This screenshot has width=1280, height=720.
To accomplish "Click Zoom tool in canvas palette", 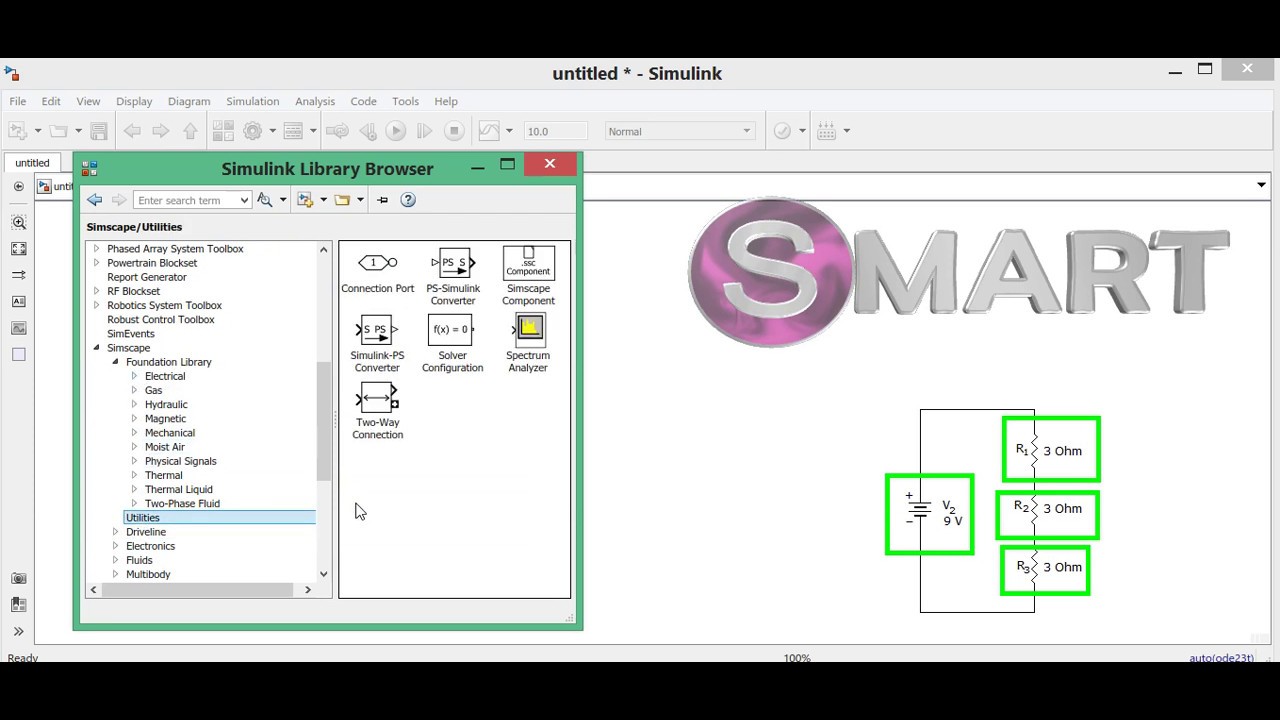I will point(19,222).
